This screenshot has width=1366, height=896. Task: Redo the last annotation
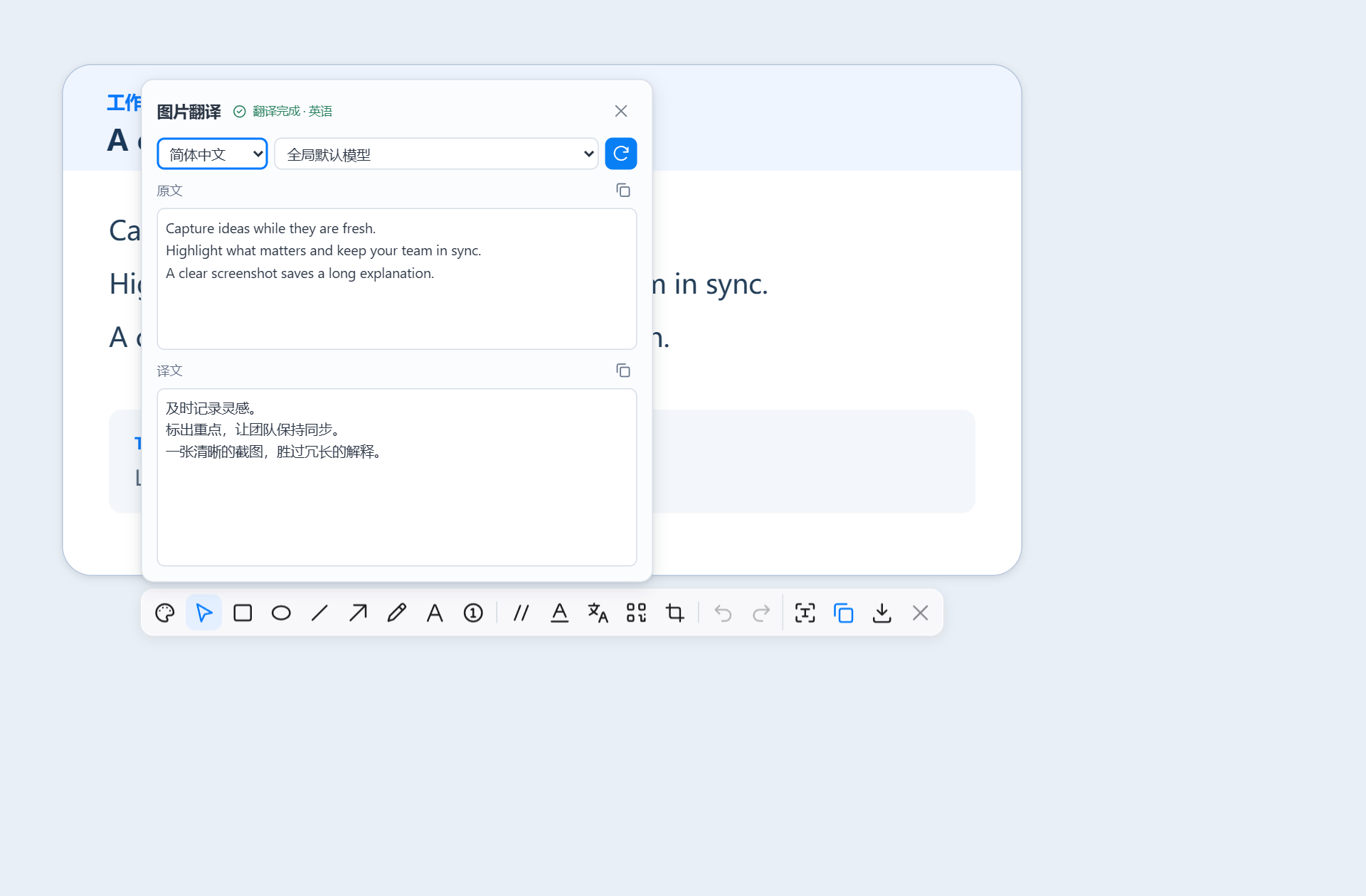coord(761,613)
